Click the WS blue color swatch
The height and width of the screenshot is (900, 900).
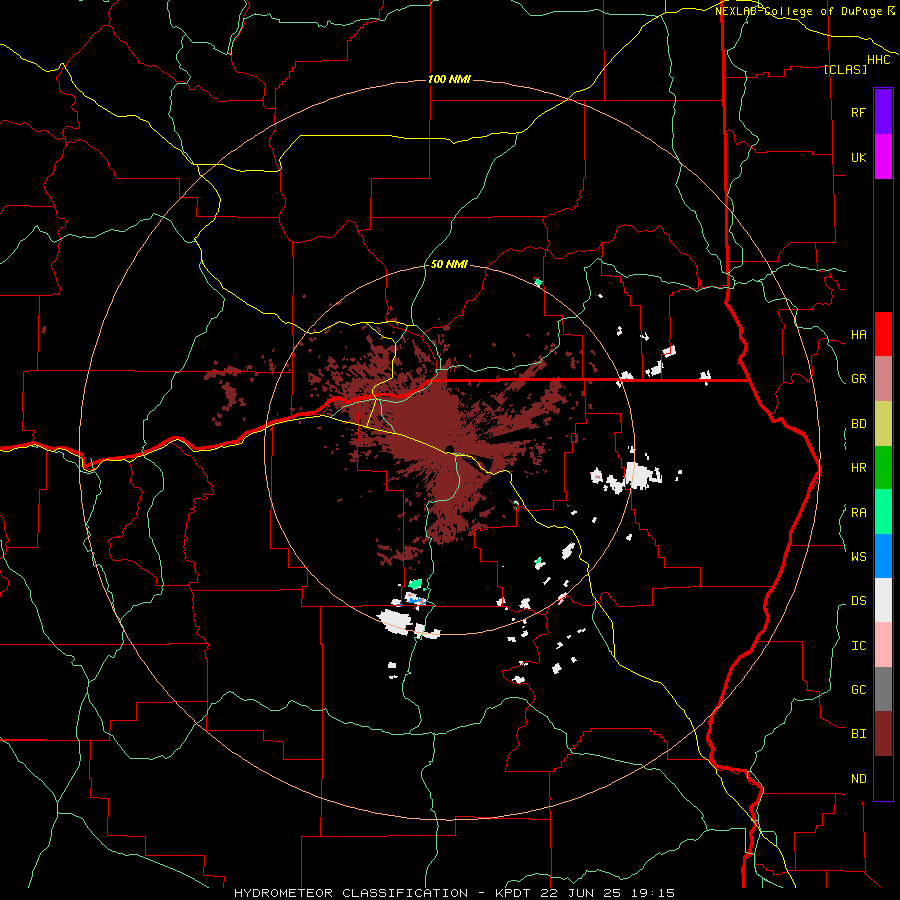coord(883,556)
